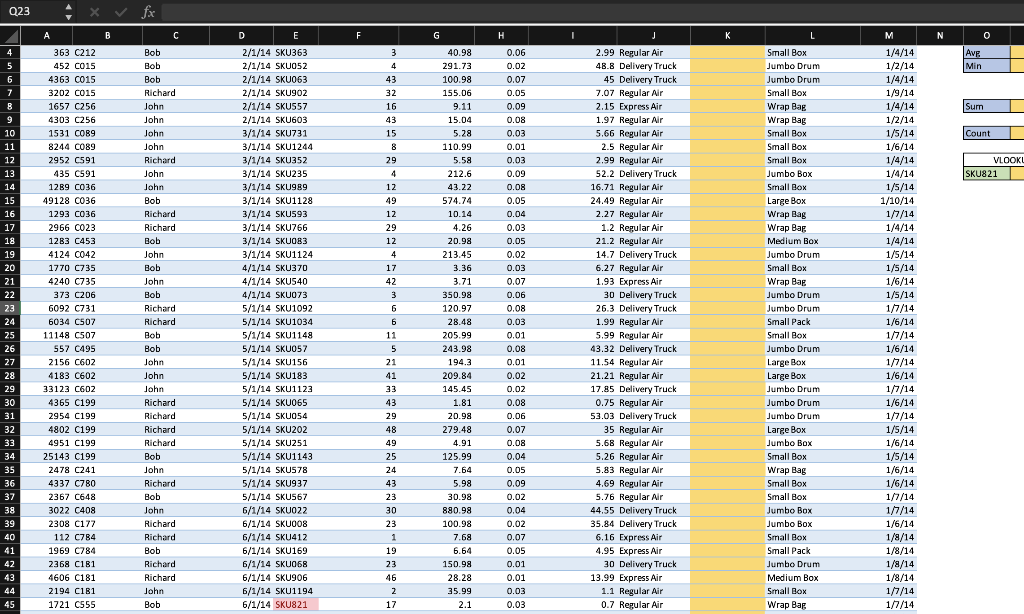Click cell containing 279.48
The width and height of the screenshot is (1024, 614).
[x=436, y=430]
